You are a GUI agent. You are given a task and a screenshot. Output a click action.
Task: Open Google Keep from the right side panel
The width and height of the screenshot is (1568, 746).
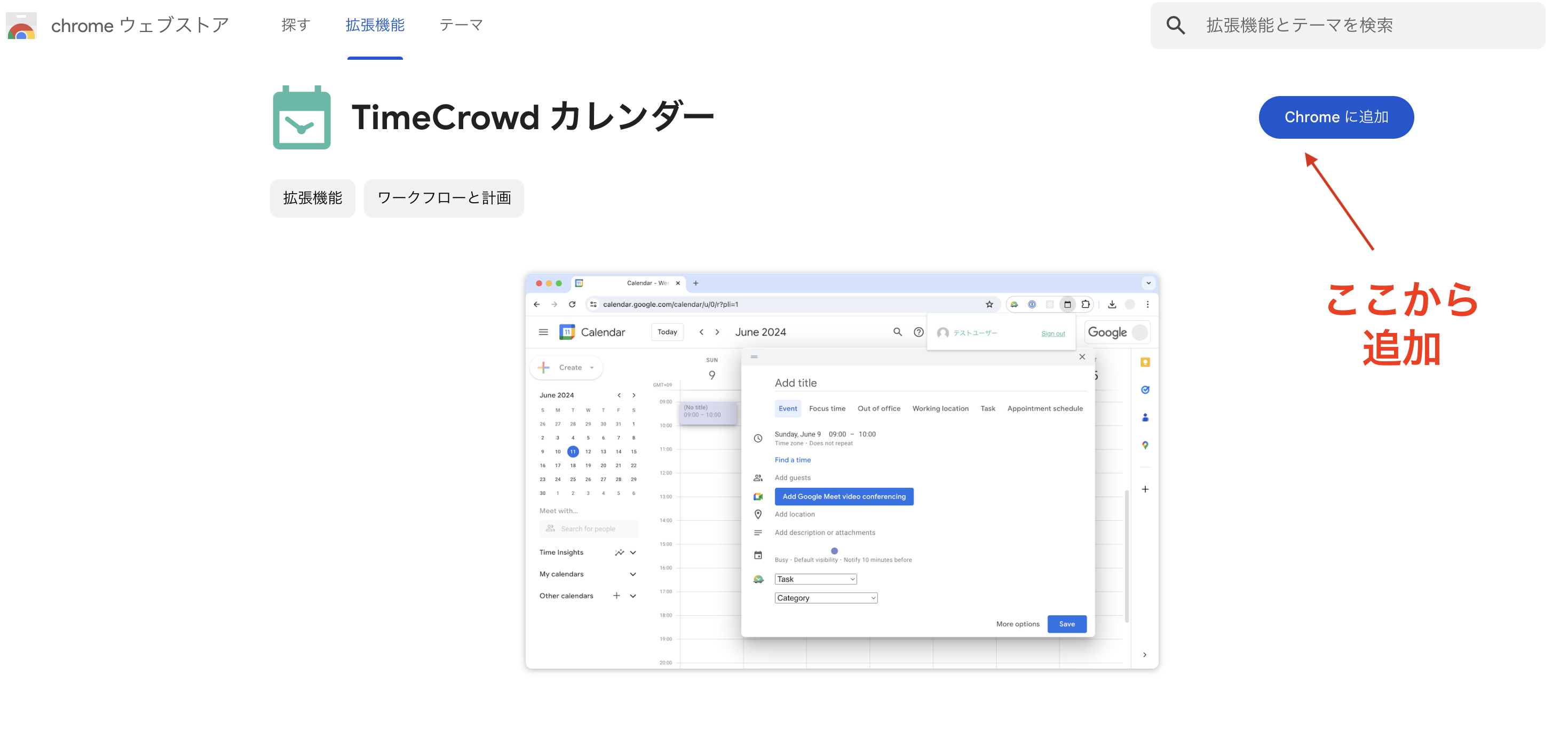[1145, 362]
